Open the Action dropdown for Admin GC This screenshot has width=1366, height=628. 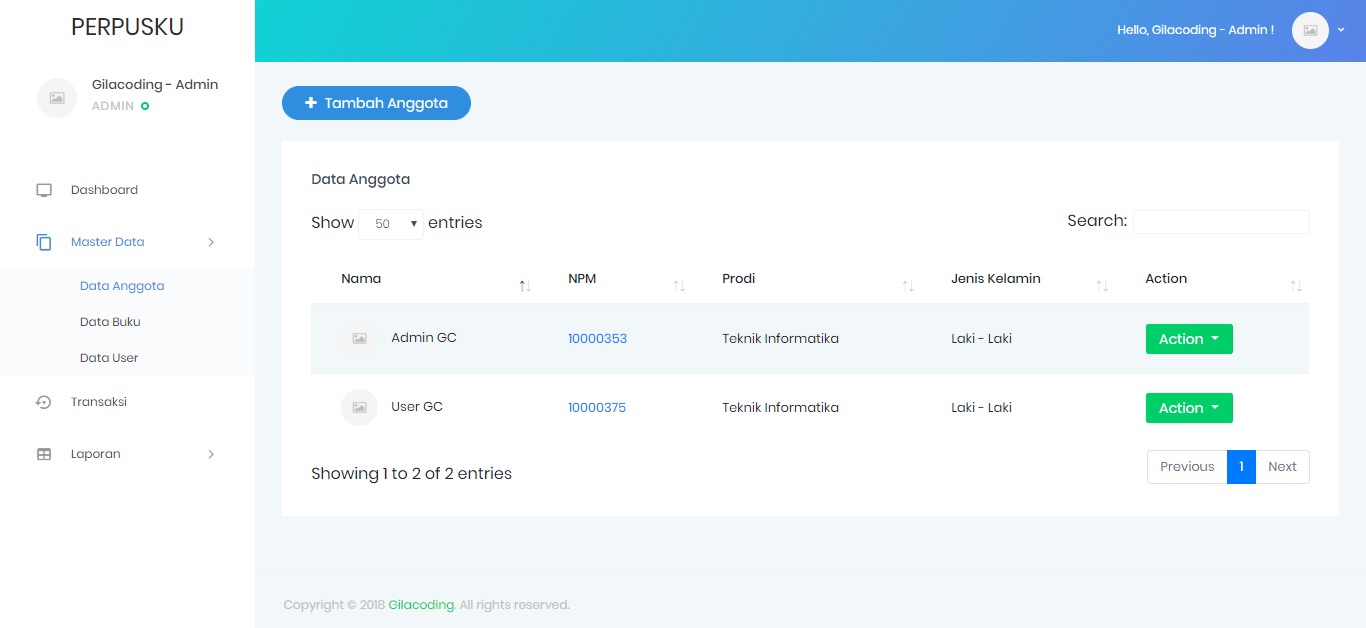[1189, 338]
